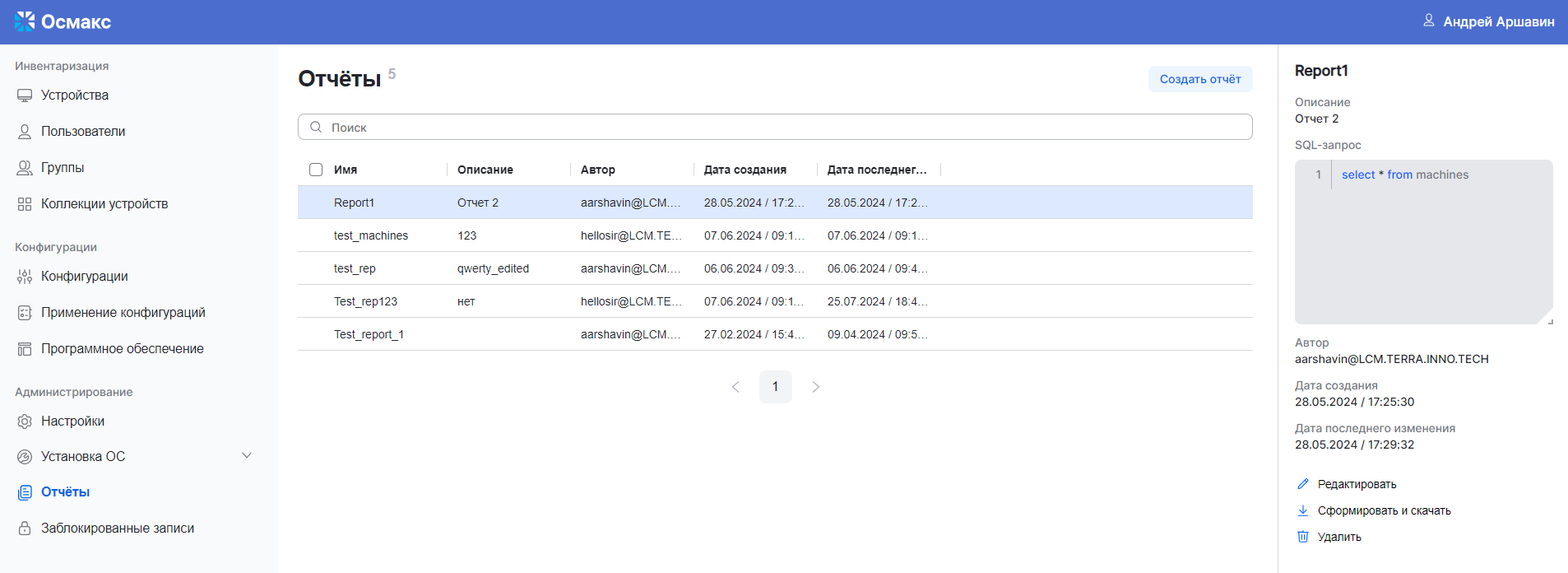1568x573 pixels.
Task: Click the pencil icon for Редактировать
Action: coord(1303,484)
